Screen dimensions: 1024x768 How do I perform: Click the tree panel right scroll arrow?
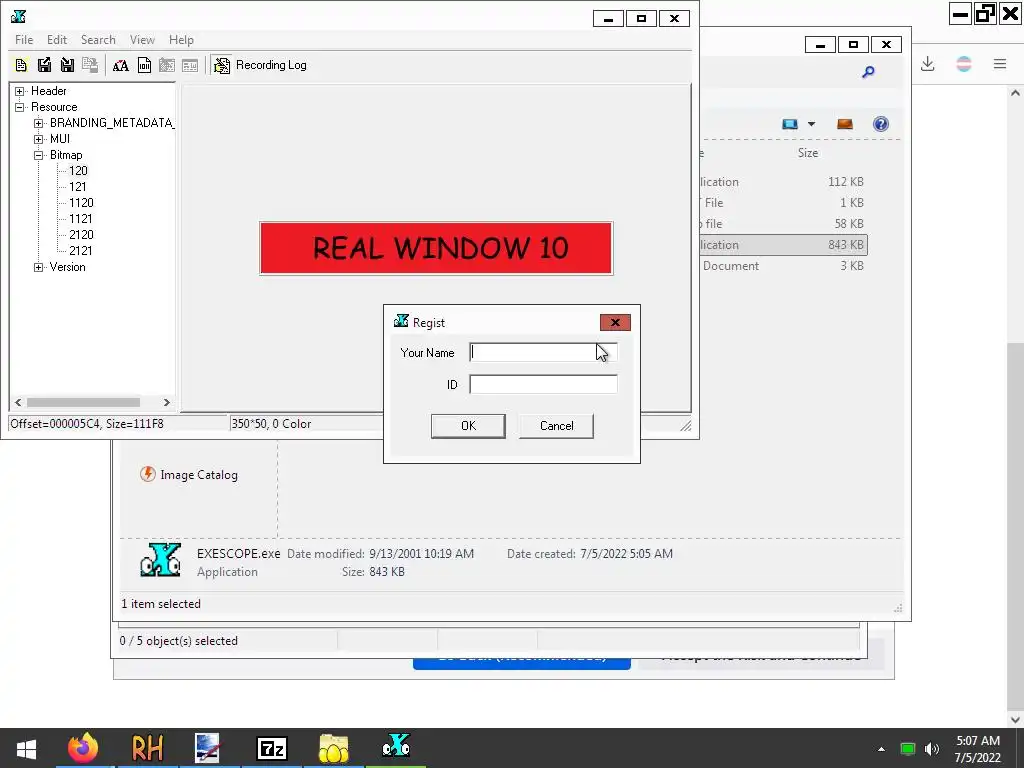point(167,402)
